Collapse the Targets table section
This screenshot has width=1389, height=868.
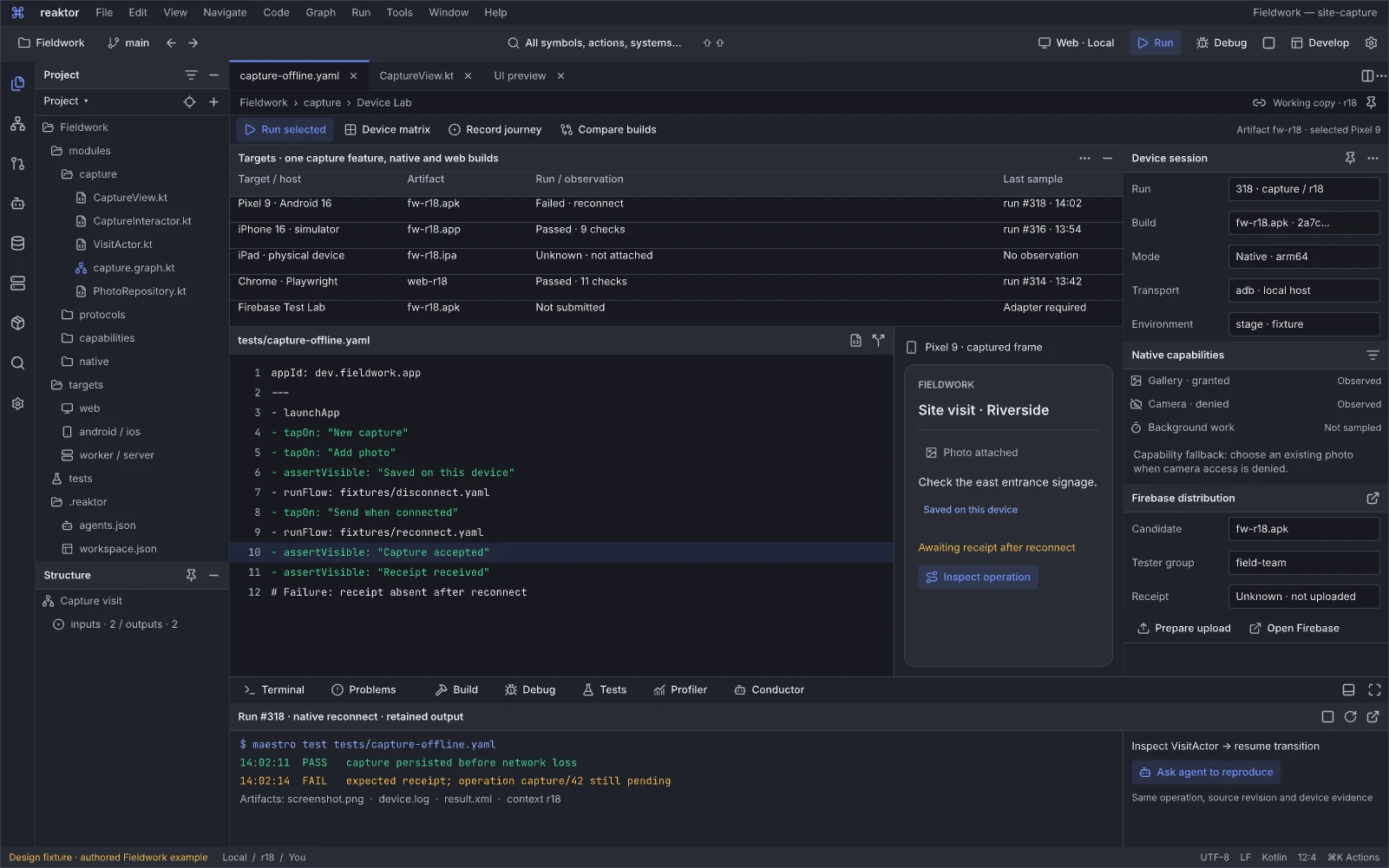tap(1107, 158)
